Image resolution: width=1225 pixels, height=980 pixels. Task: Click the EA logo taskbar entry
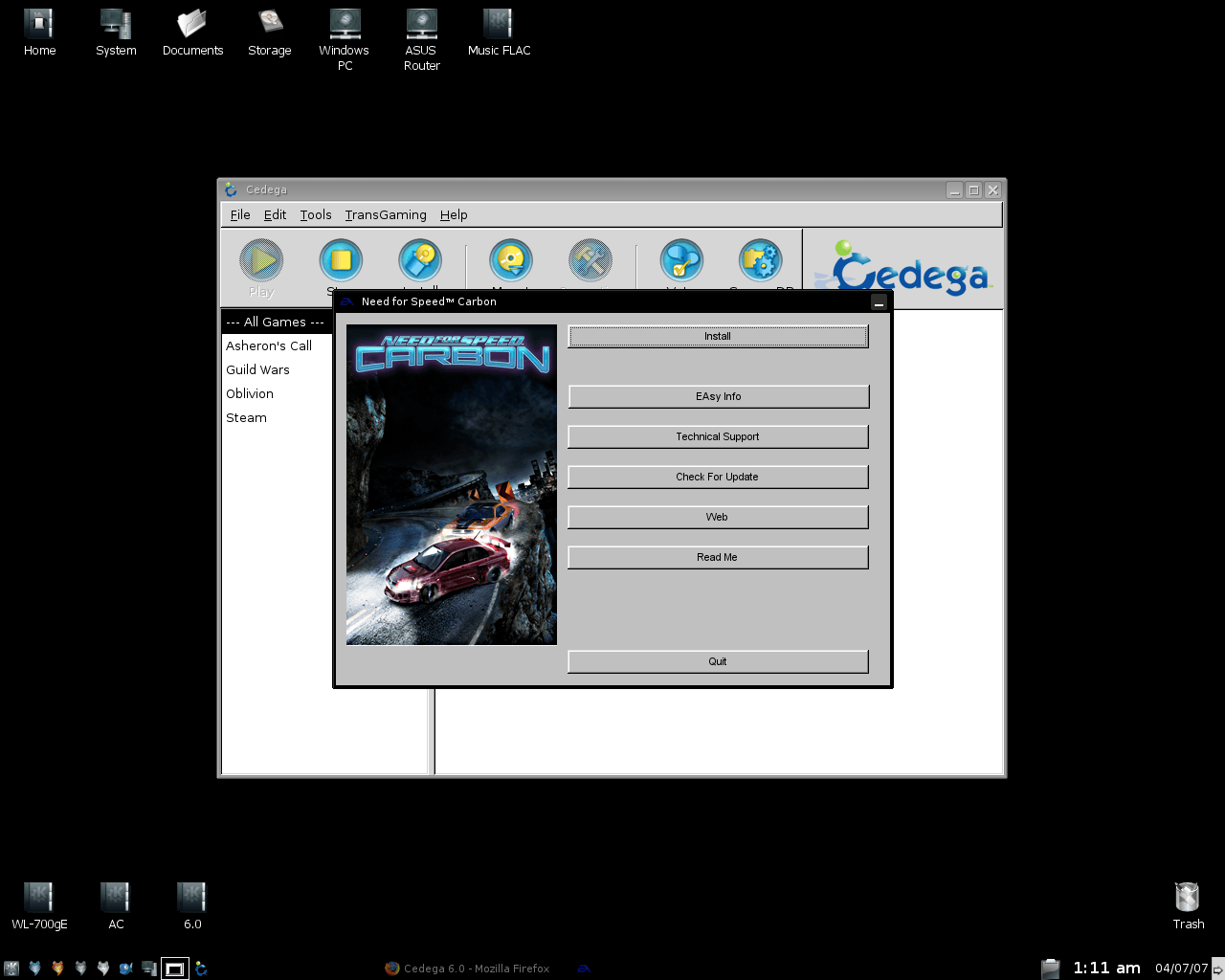(584, 969)
